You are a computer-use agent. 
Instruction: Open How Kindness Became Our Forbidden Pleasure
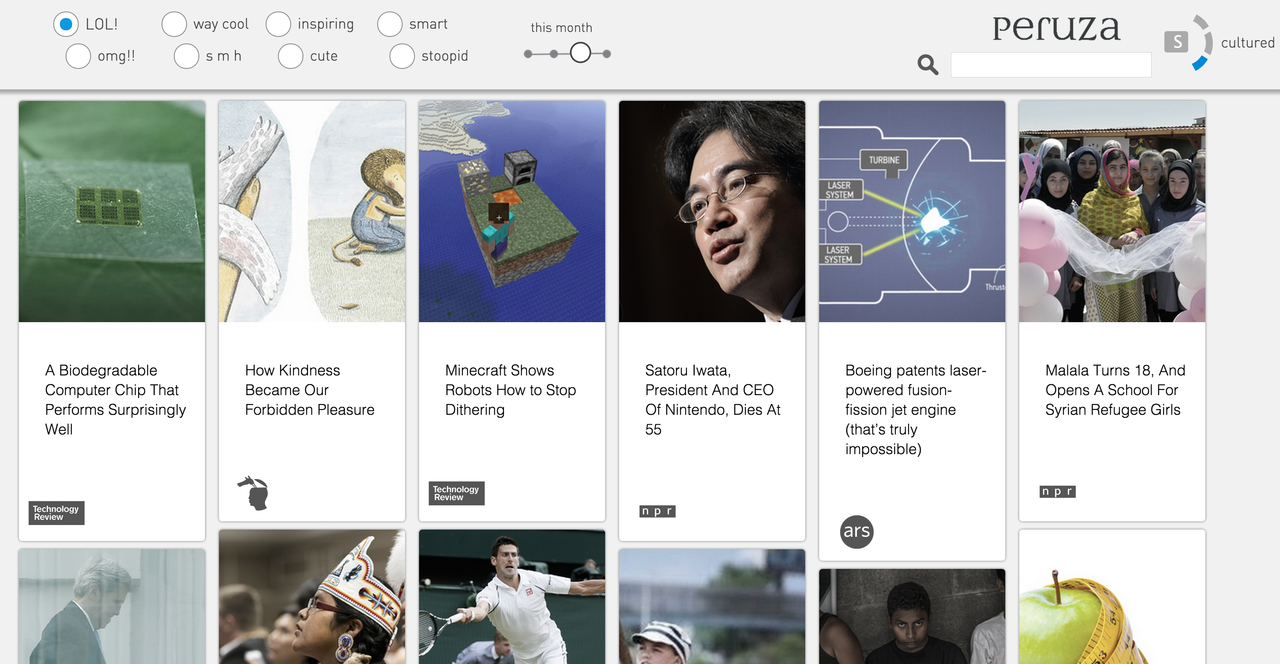(310, 390)
